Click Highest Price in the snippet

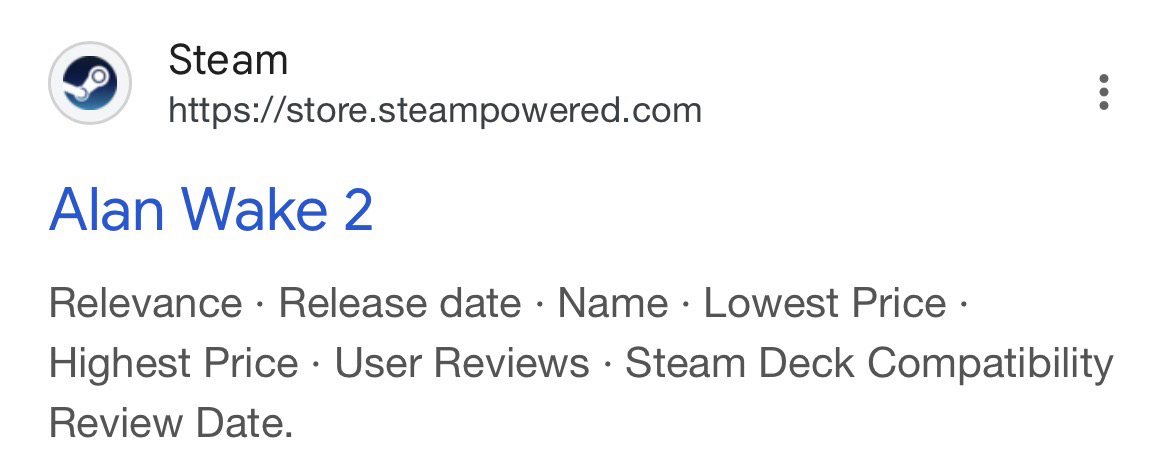point(173,364)
